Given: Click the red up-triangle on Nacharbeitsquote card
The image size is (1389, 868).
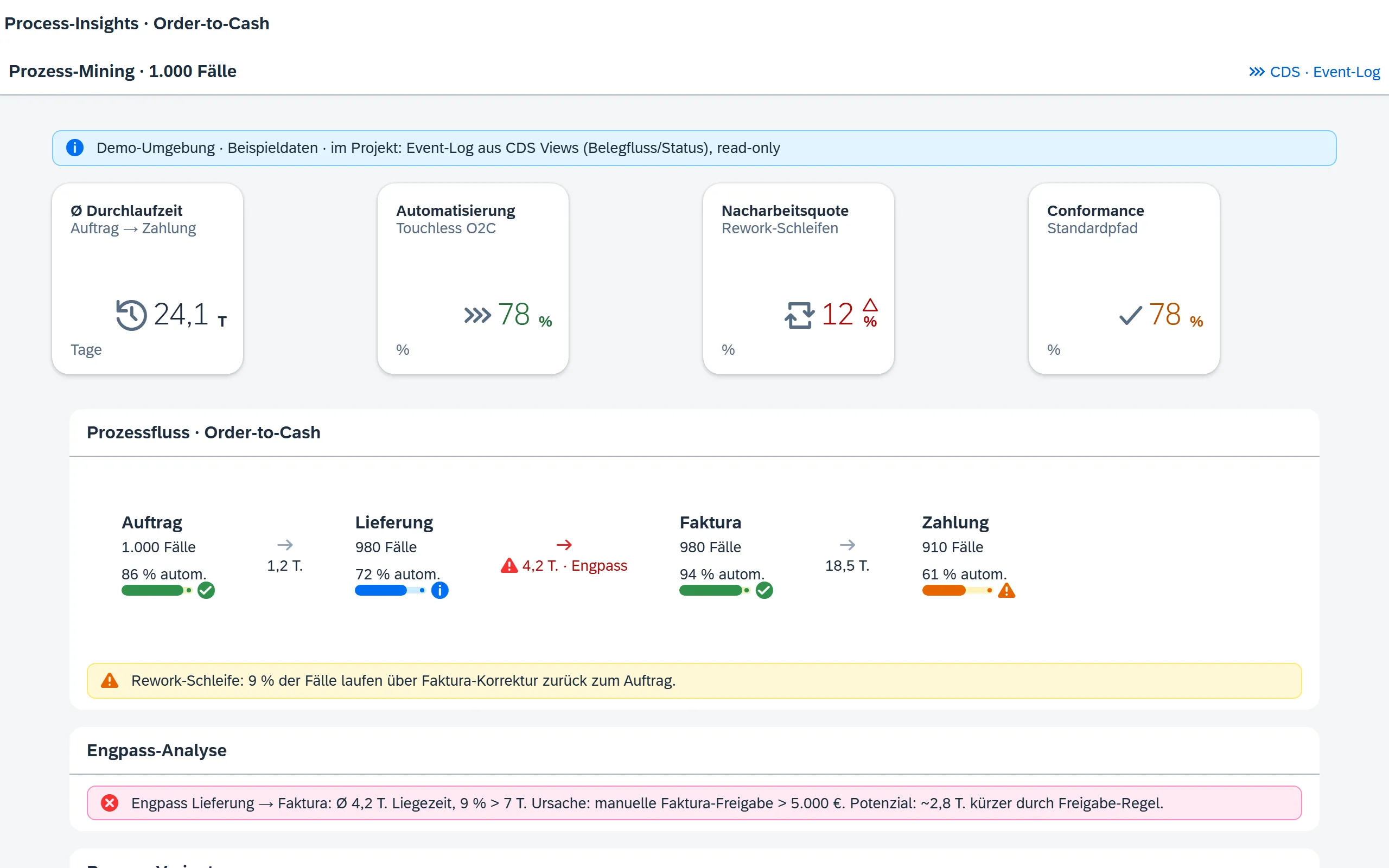Looking at the screenshot, I should [x=870, y=305].
